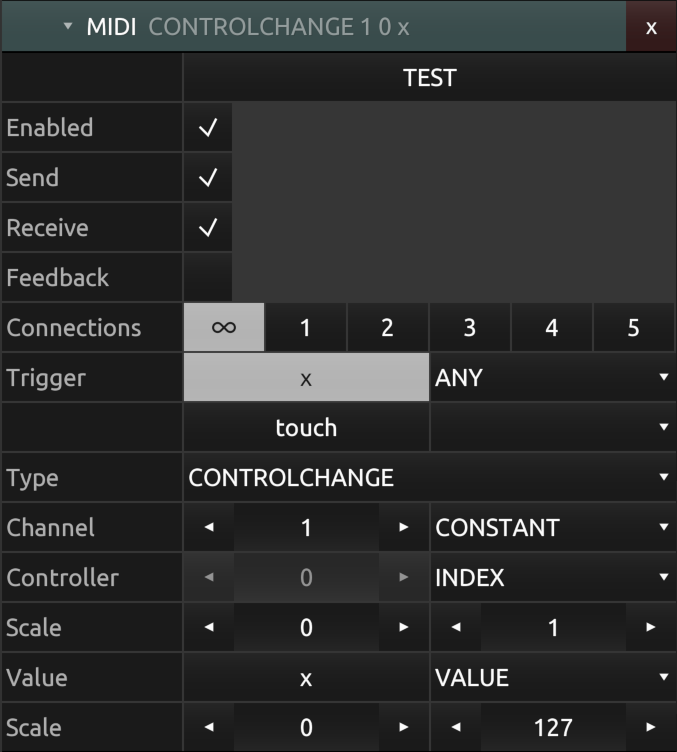The image size is (677, 752).
Task: Increase the Controller Scale minimum value
Action: 404,627
